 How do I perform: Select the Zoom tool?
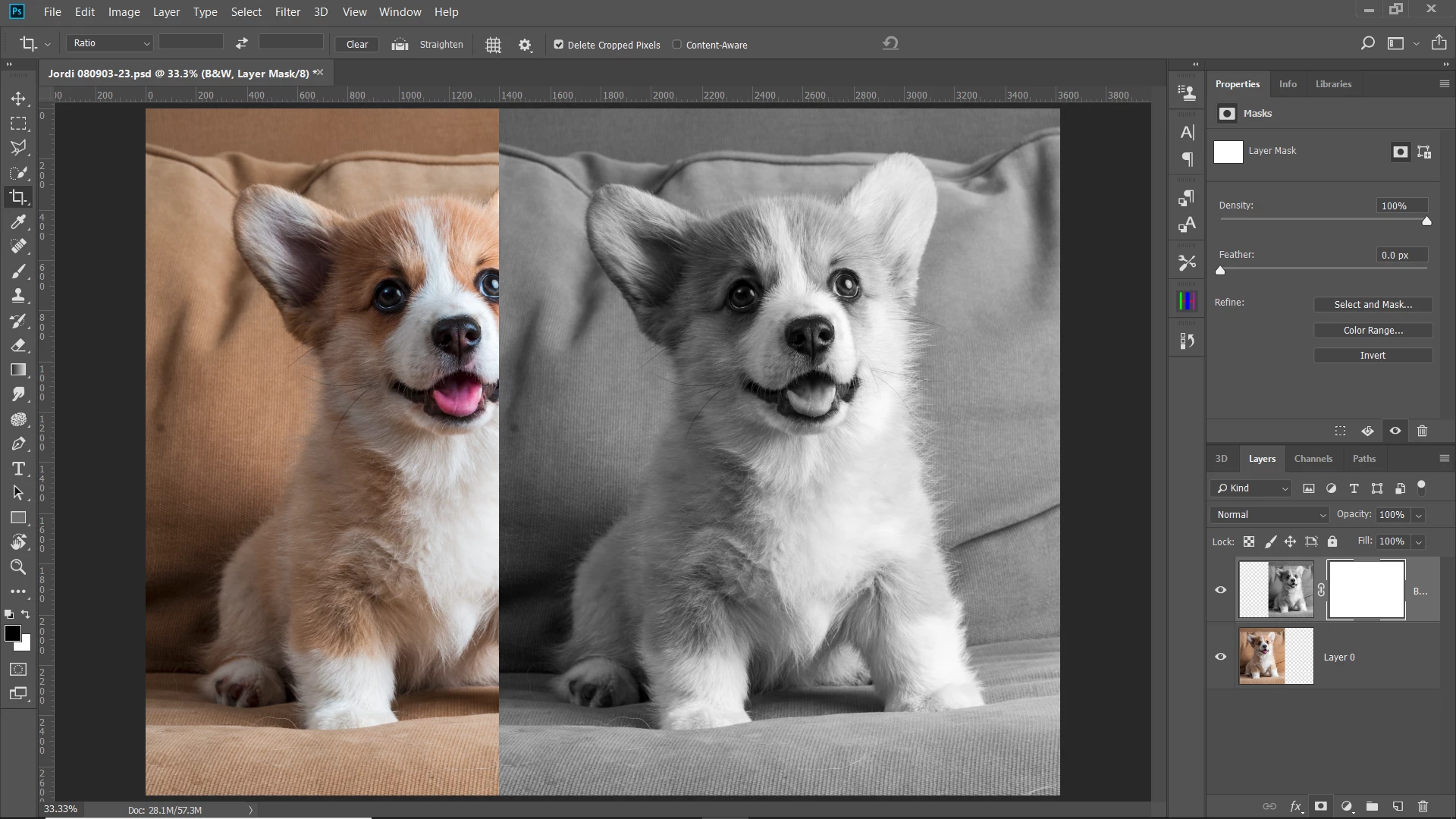pyautogui.click(x=18, y=566)
